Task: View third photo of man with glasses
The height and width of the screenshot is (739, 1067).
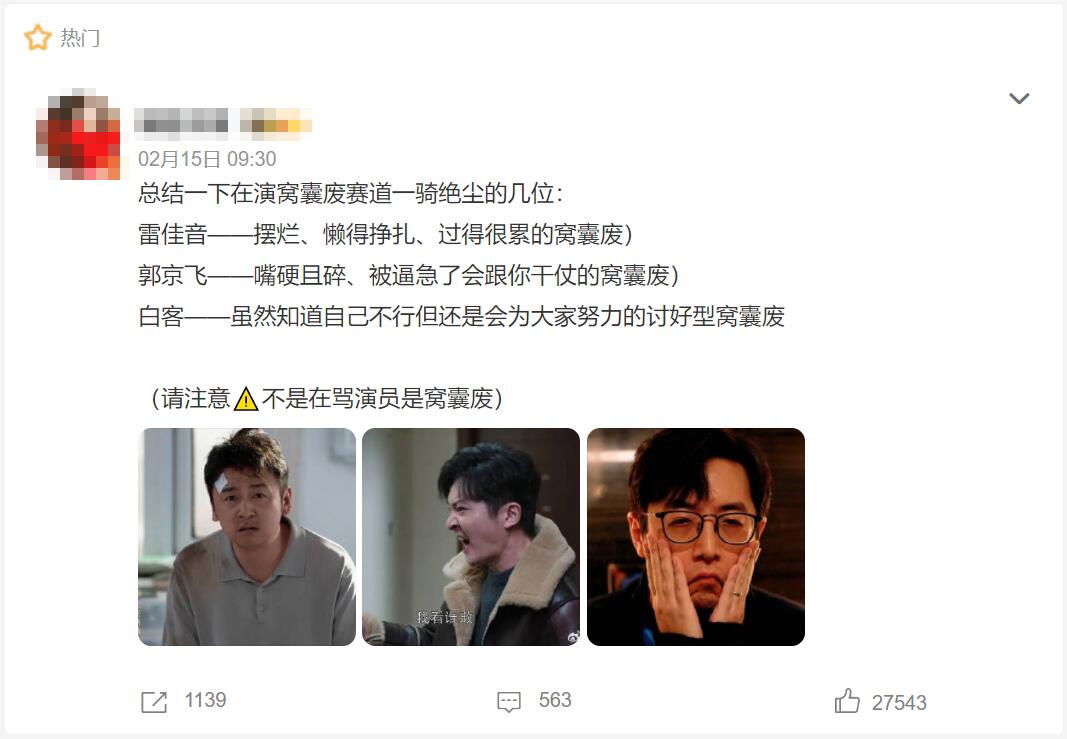Action: 696,537
